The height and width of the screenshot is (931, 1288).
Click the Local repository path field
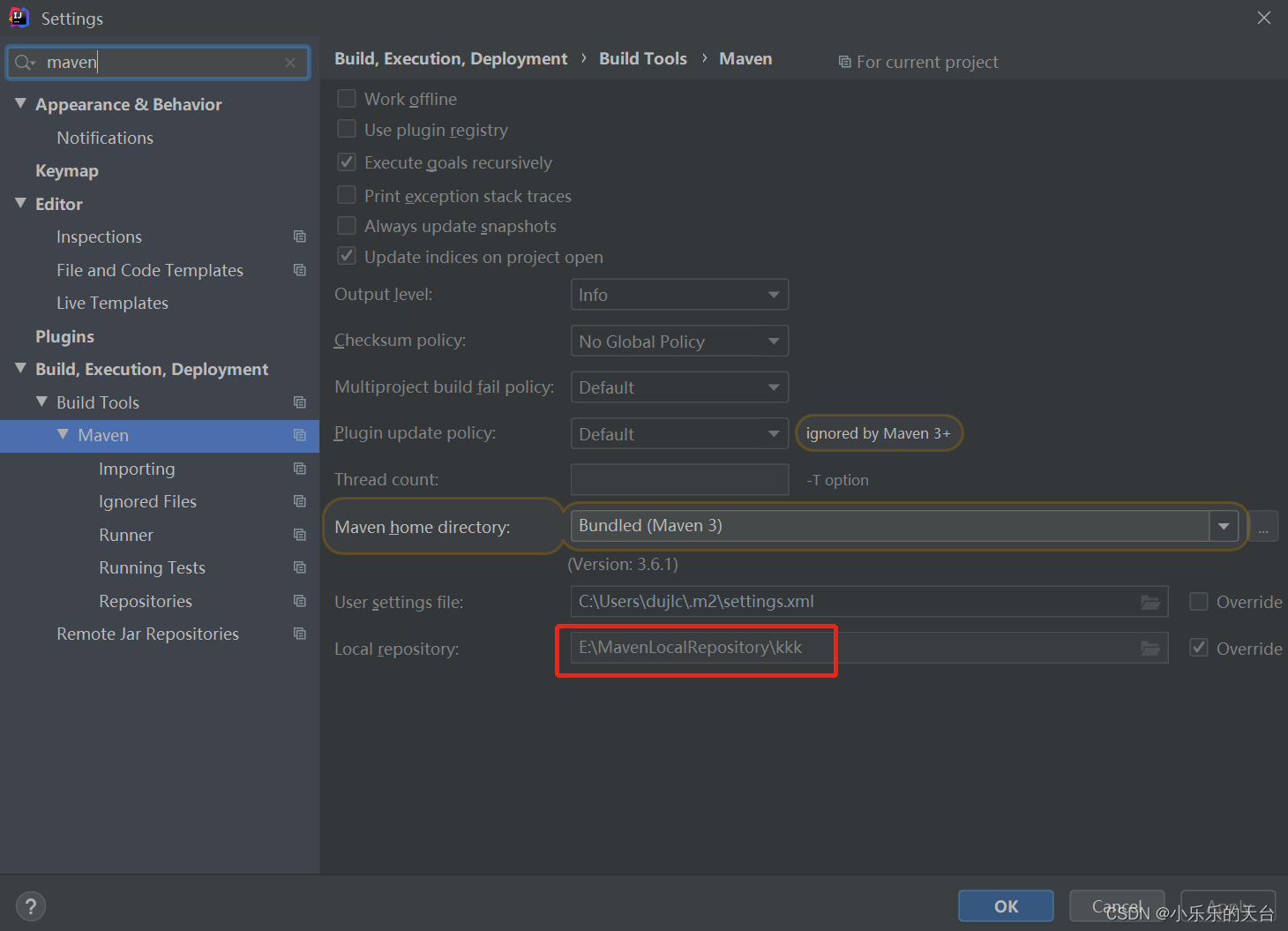coord(869,648)
